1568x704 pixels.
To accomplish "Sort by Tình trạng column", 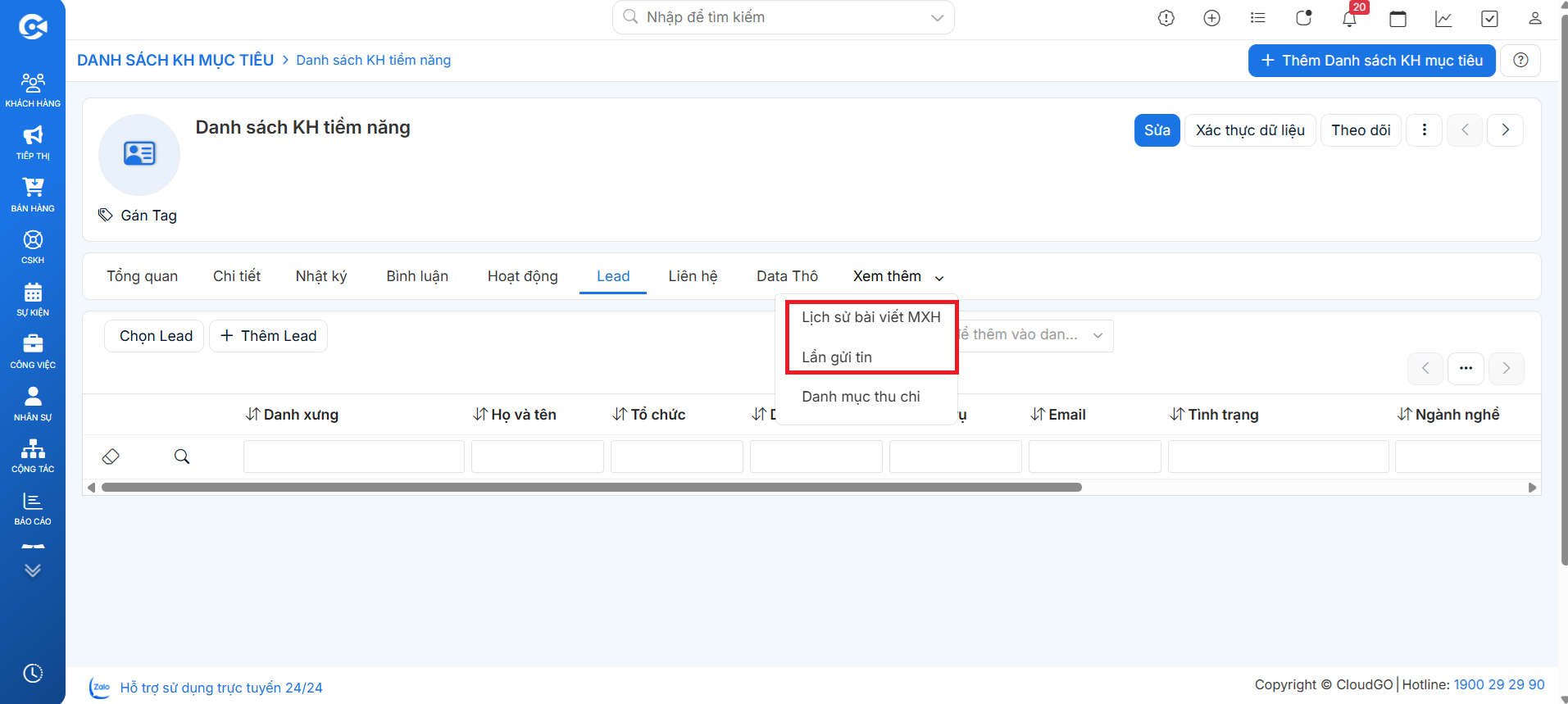I will [1214, 415].
